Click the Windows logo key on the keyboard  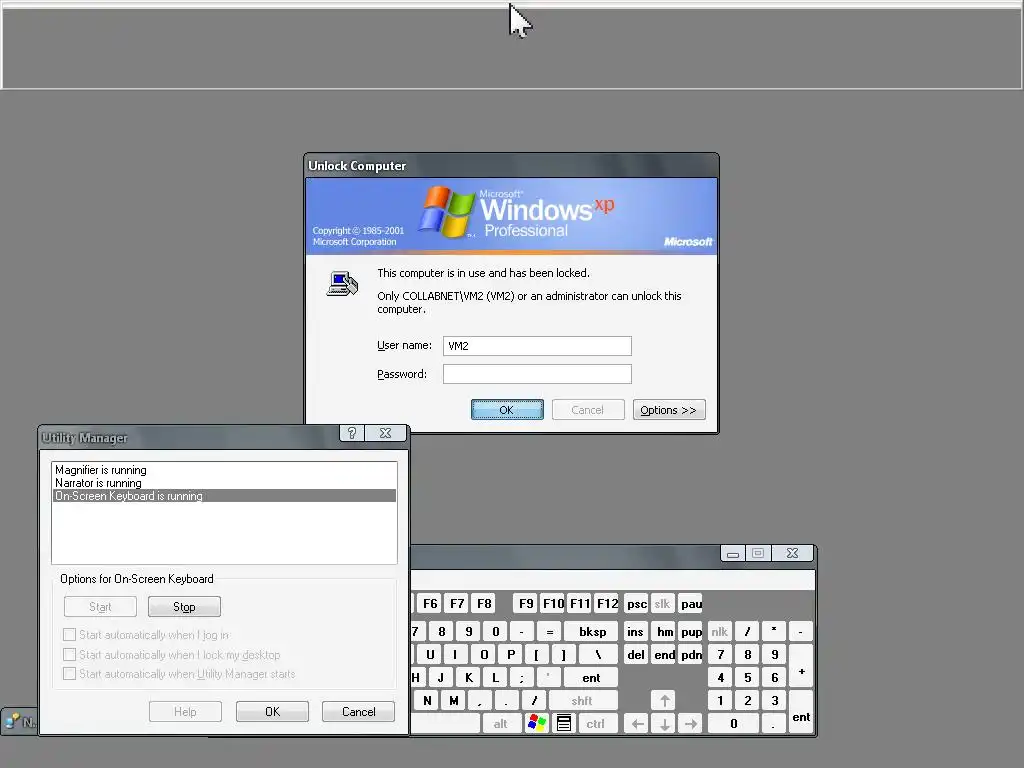click(537, 723)
